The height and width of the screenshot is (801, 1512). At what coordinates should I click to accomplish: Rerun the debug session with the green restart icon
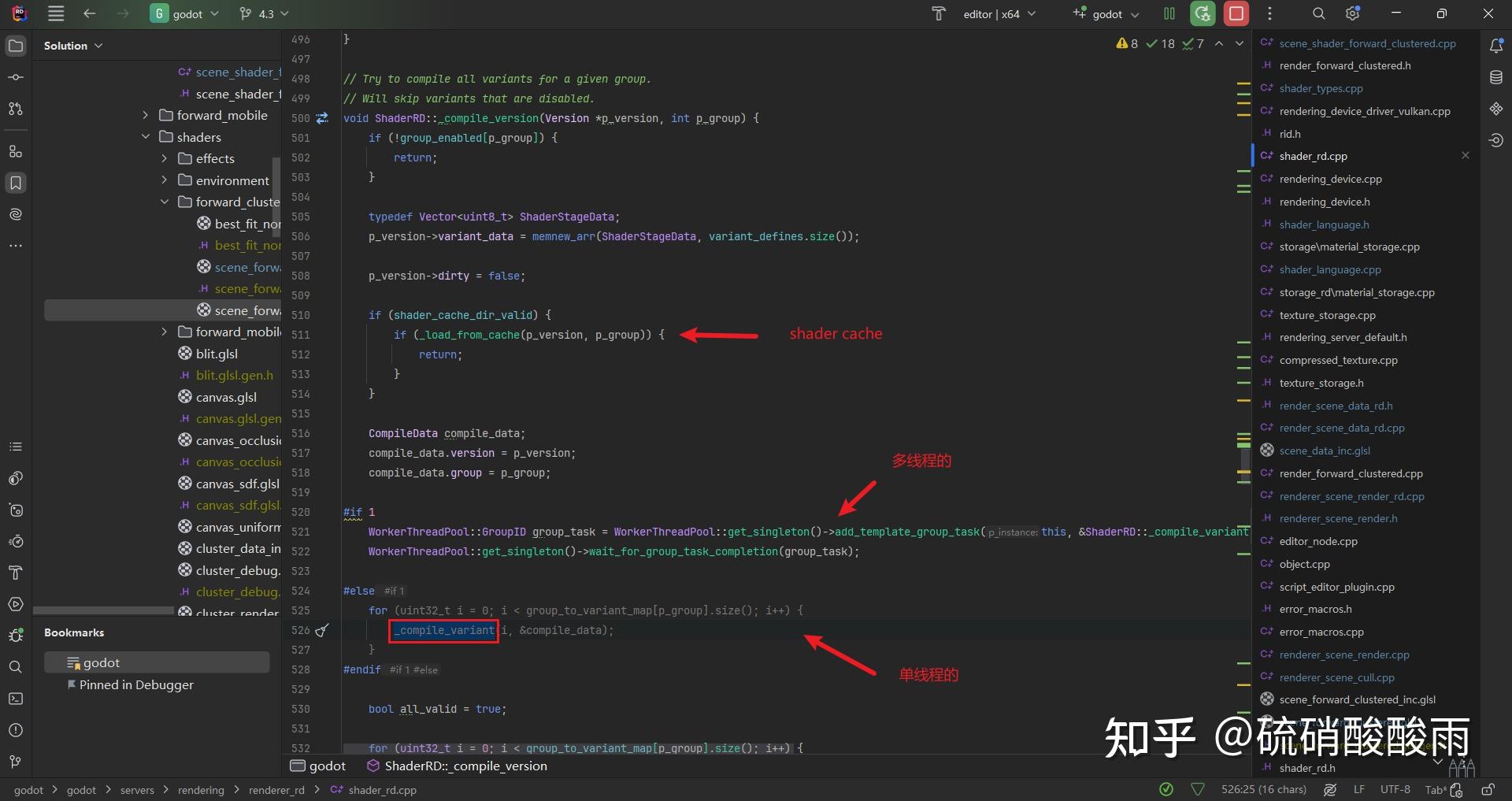1203,13
